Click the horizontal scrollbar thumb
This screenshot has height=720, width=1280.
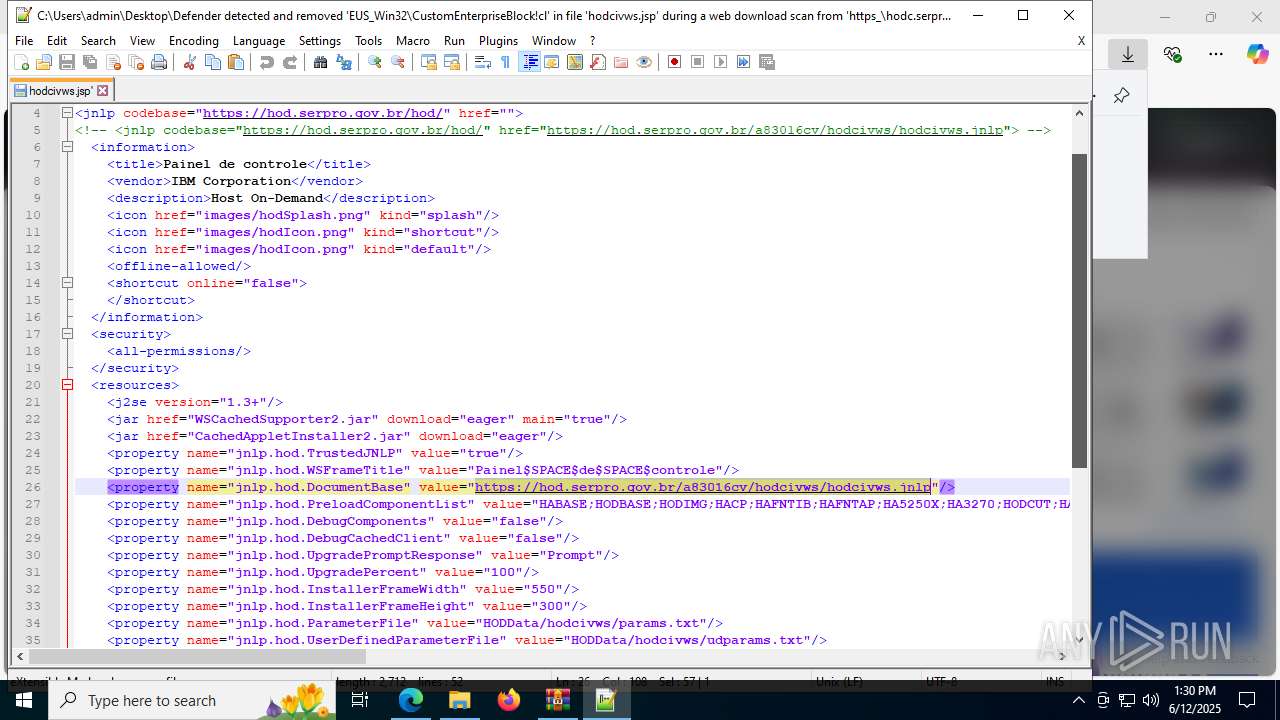(x=196, y=656)
